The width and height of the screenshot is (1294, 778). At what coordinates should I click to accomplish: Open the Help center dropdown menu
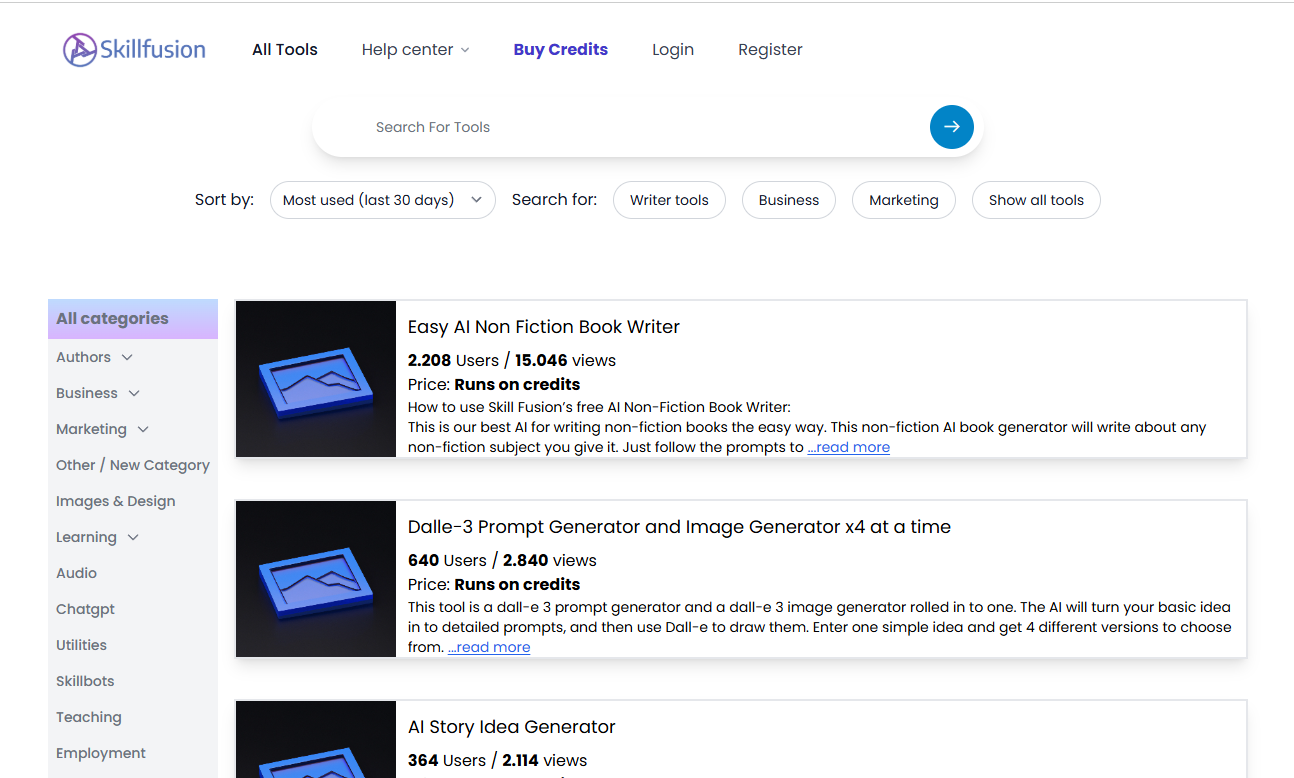(x=415, y=50)
